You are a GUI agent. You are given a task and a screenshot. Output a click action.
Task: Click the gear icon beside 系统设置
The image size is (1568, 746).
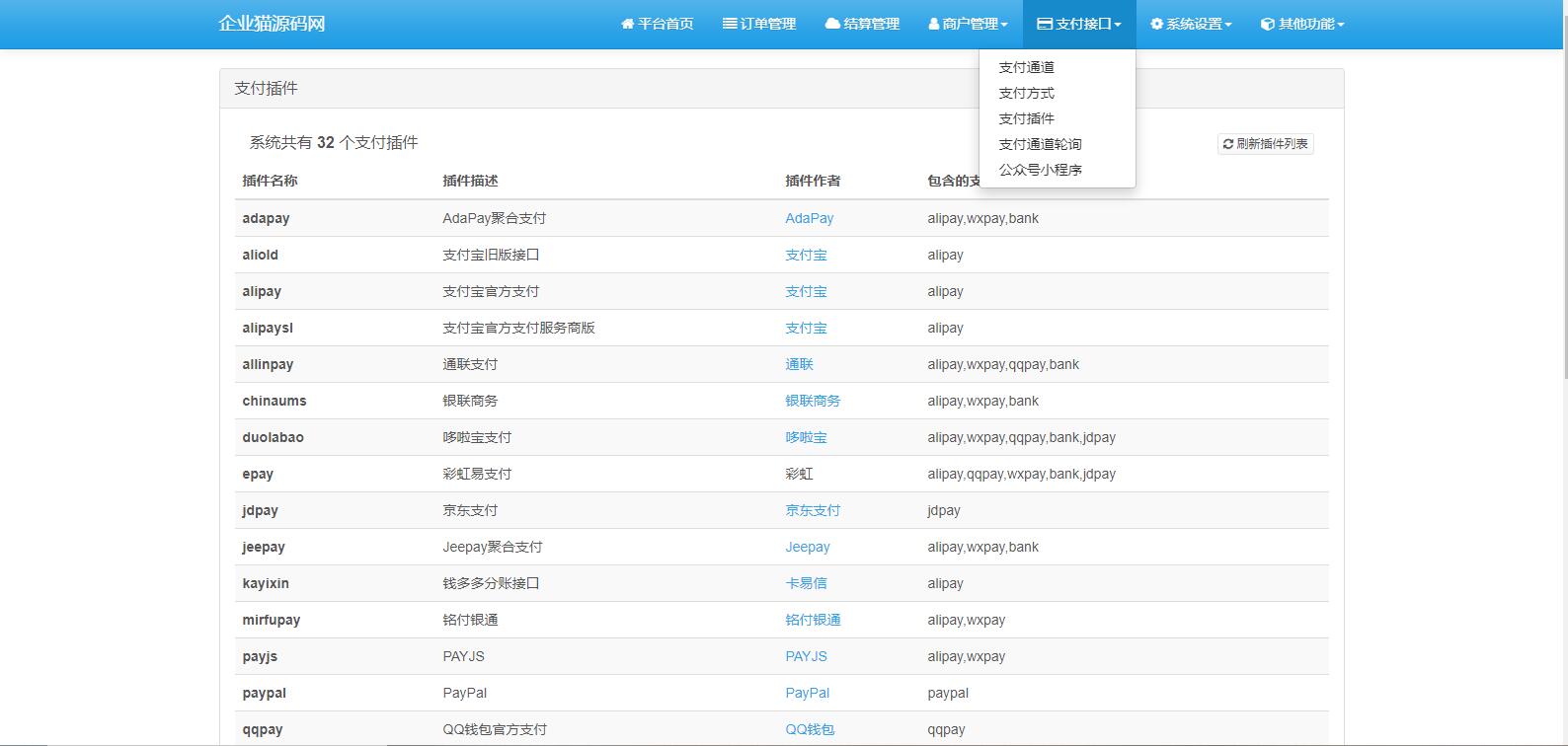coord(1156,24)
